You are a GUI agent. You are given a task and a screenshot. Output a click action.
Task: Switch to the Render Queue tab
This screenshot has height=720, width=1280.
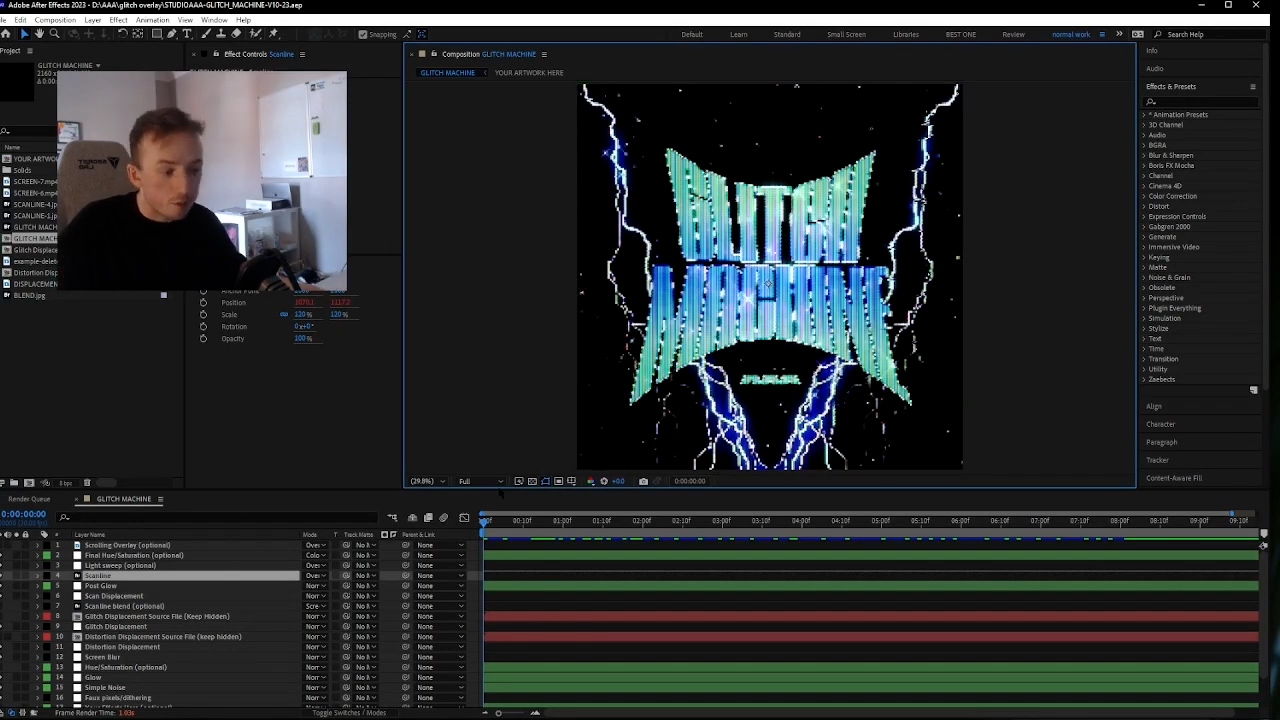point(29,499)
